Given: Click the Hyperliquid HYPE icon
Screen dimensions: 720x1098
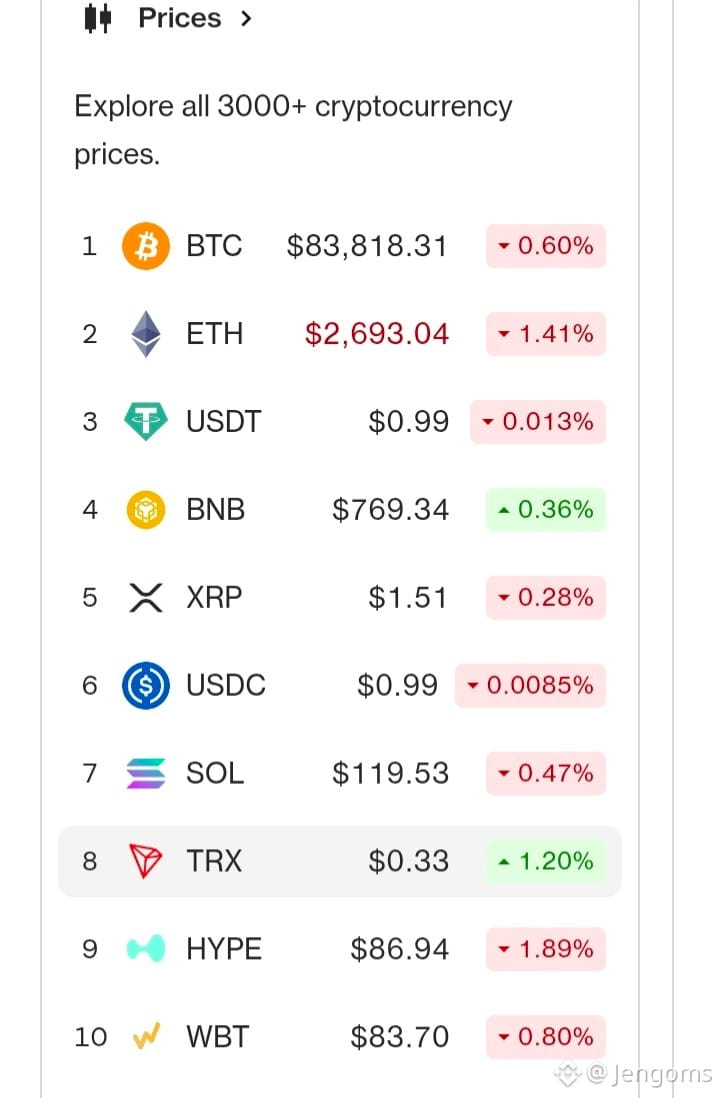Looking at the screenshot, I should click(x=146, y=949).
